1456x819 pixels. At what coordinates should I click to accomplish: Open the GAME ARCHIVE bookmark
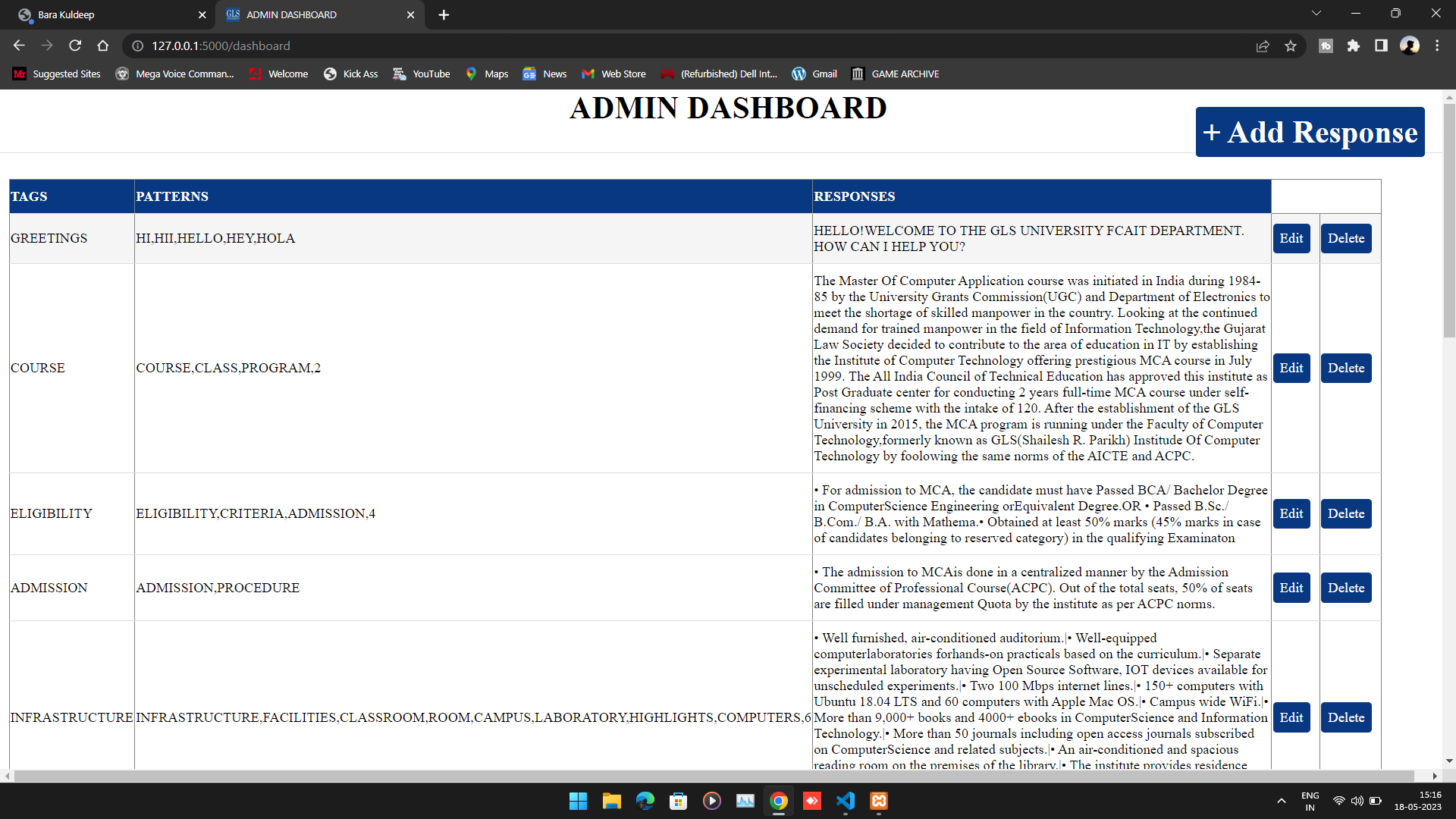pyautogui.click(x=896, y=74)
